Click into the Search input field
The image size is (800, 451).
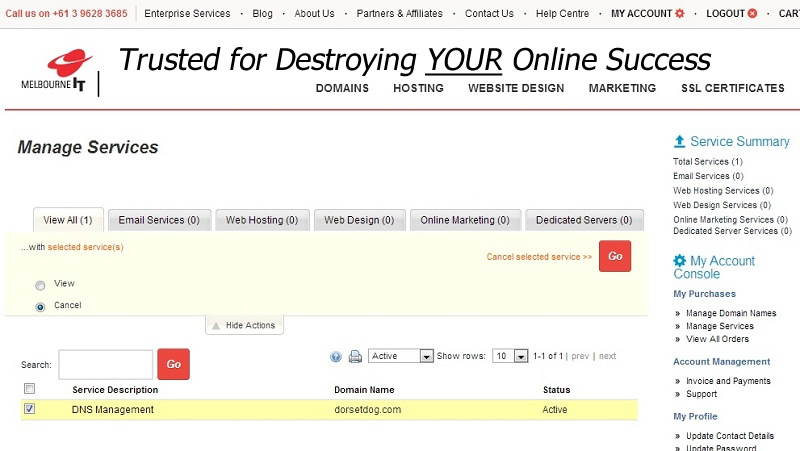click(106, 364)
